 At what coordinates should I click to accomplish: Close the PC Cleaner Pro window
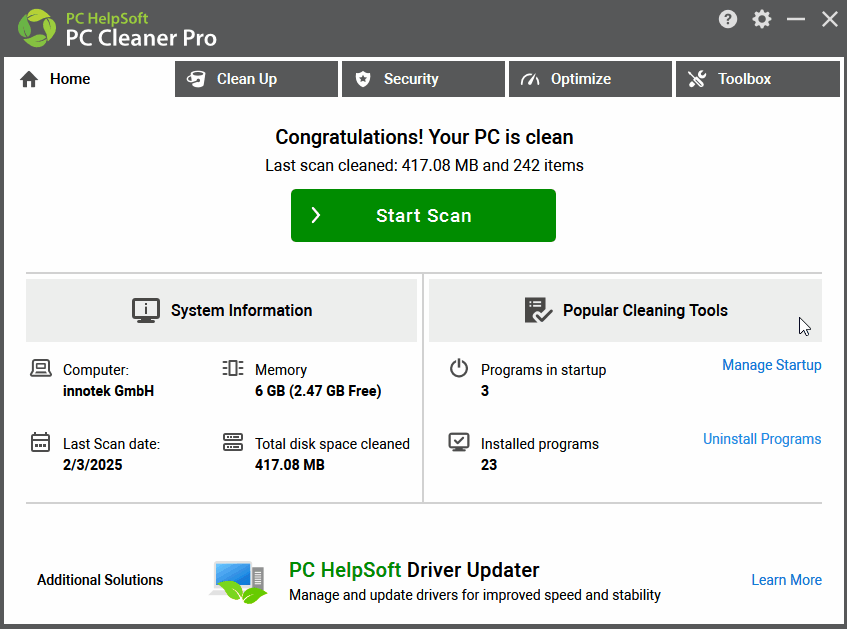point(830,19)
